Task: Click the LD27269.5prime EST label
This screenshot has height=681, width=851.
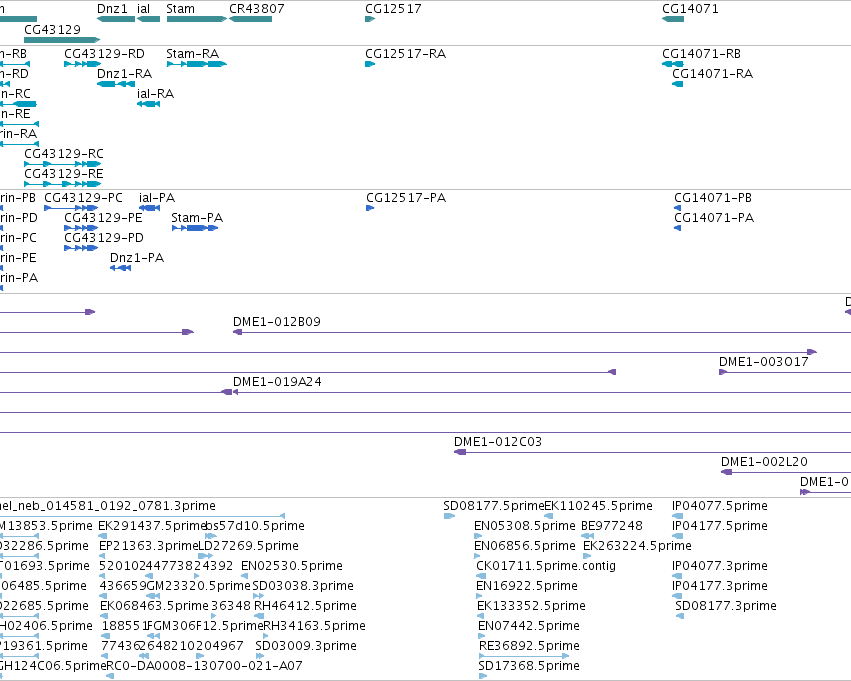Action: [249, 545]
